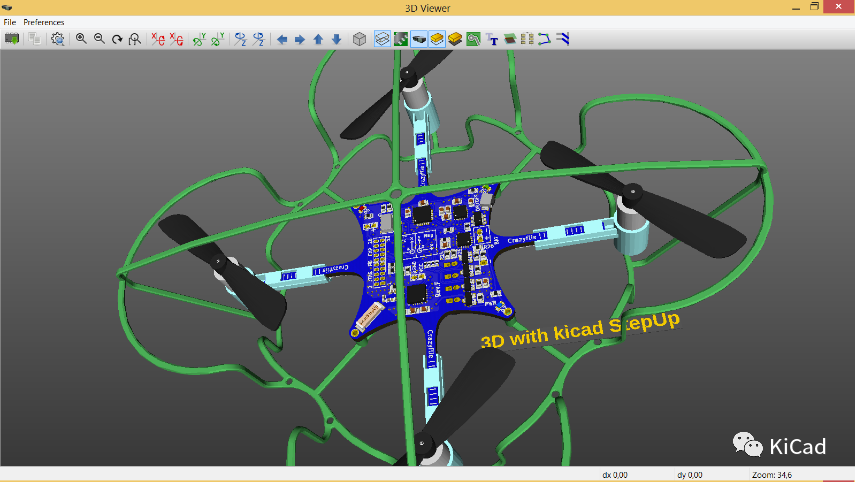Rotate Z clockwise, first blue Z icon
This screenshot has width=855, height=482.
coord(240,39)
